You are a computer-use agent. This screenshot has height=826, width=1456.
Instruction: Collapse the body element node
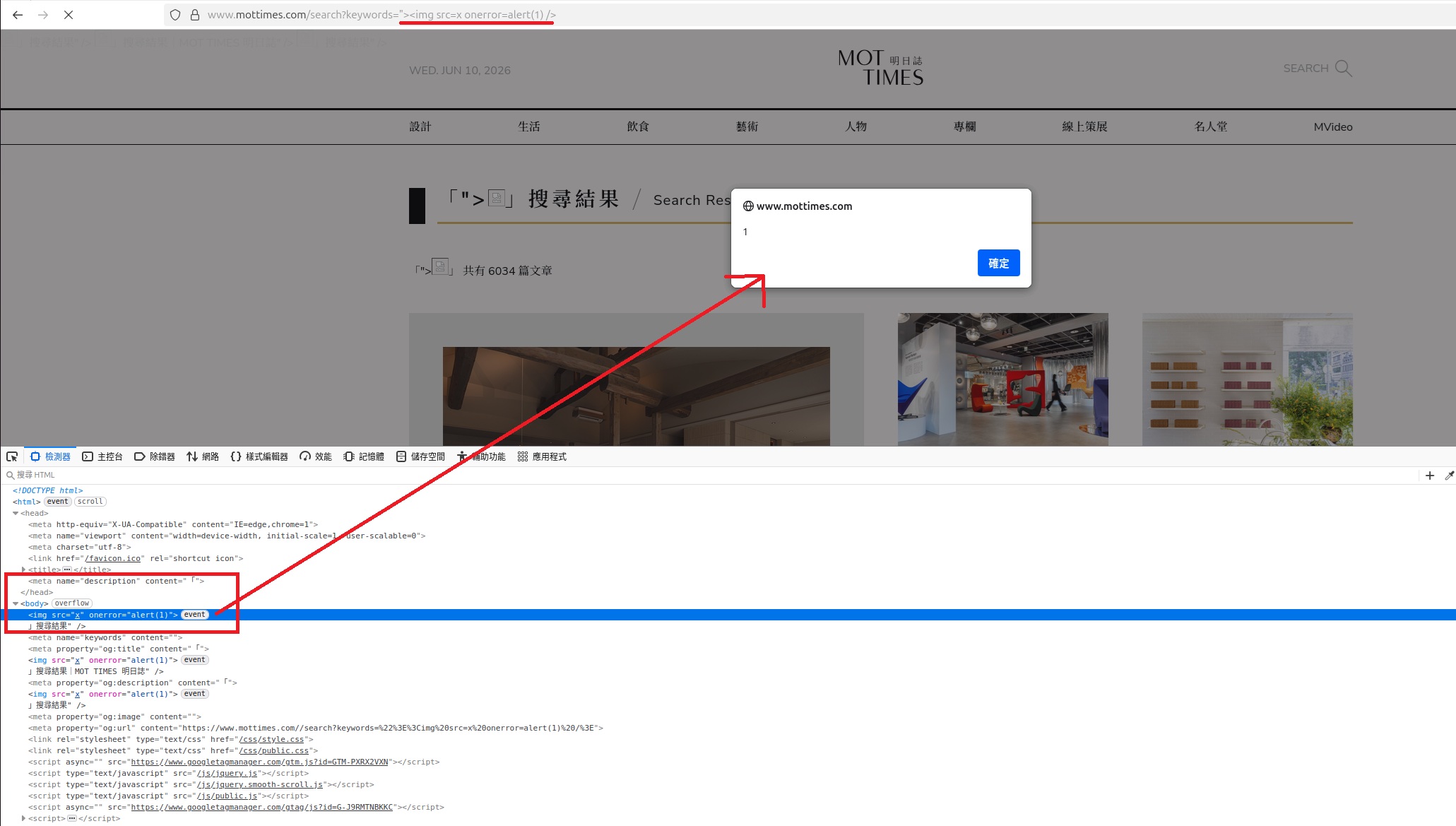pyautogui.click(x=16, y=603)
